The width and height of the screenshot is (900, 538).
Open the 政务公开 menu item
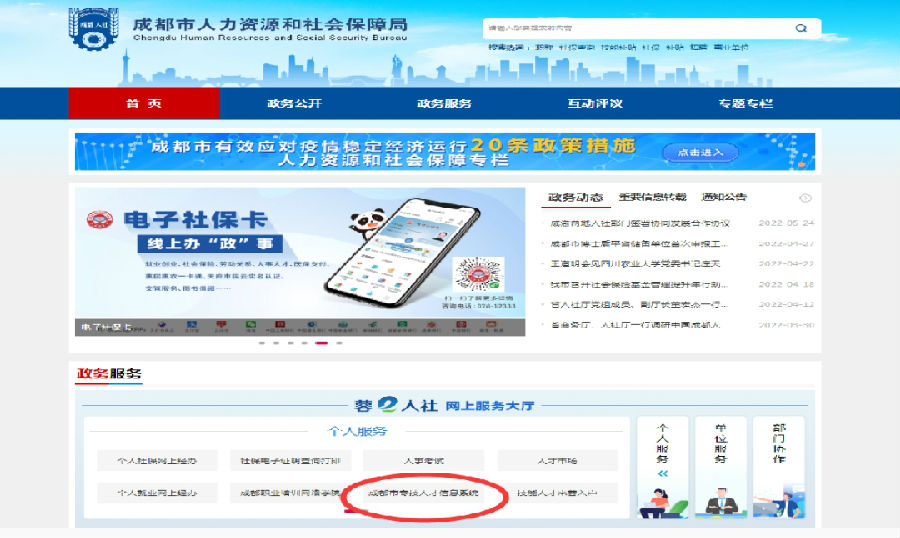pyautogui.click(x=294, y=103)
